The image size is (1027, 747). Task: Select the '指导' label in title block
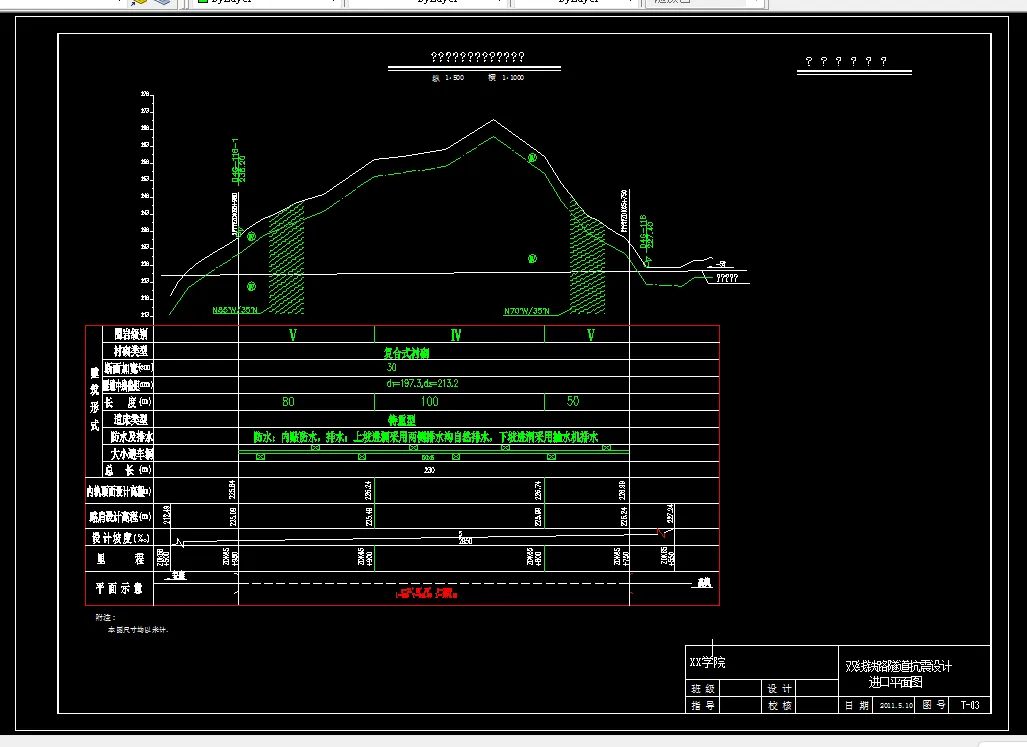pyautogui.click(x=703, y=706)
